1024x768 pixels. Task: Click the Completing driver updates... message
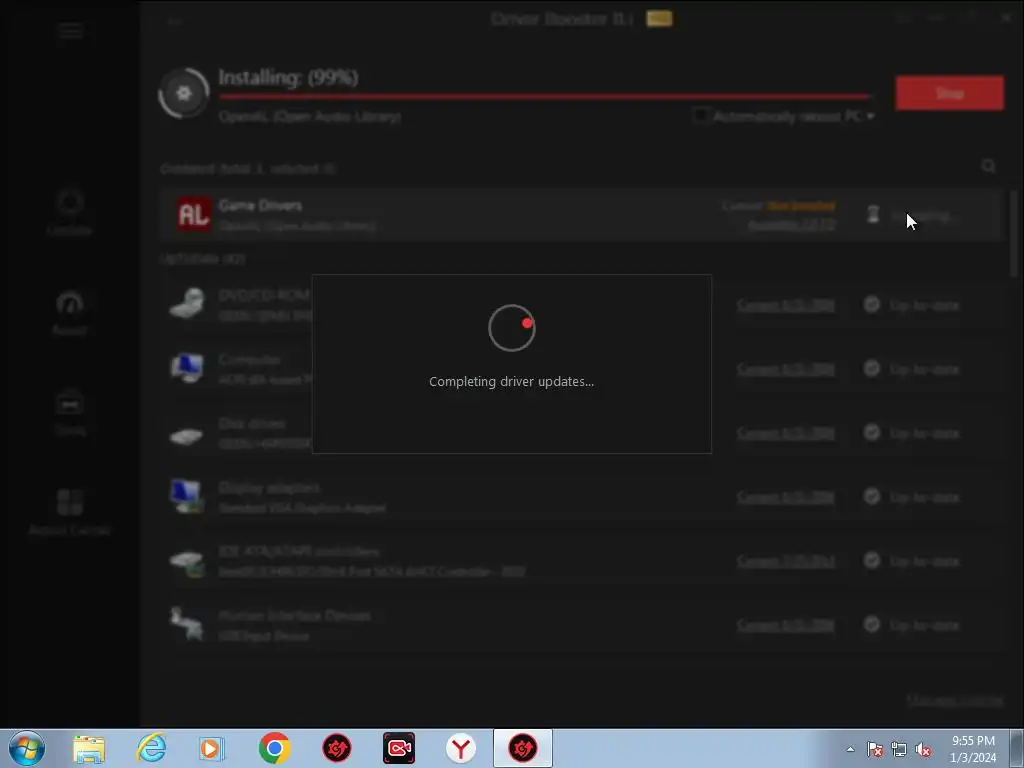tap(511, 381)
